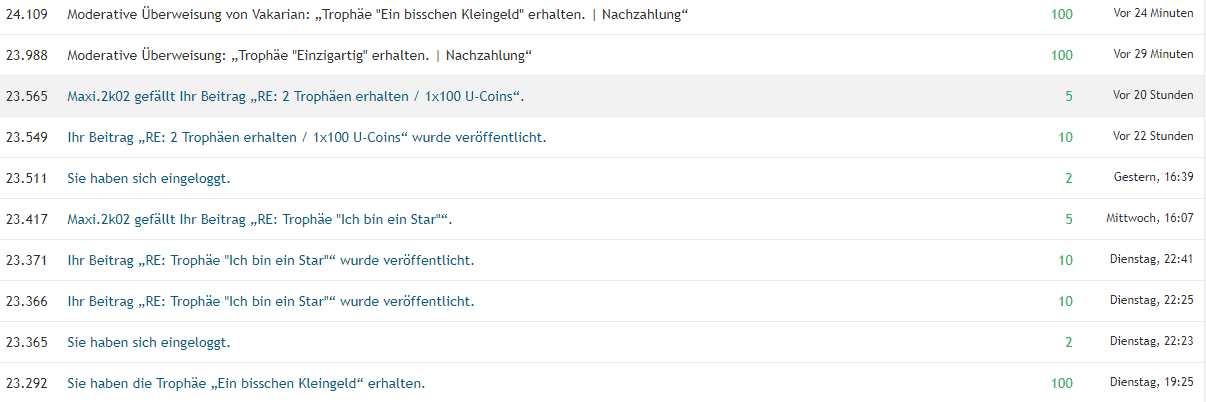The image size is (1206, 402).
Task: Click entry ID 23.511
Action: (27, 178)
